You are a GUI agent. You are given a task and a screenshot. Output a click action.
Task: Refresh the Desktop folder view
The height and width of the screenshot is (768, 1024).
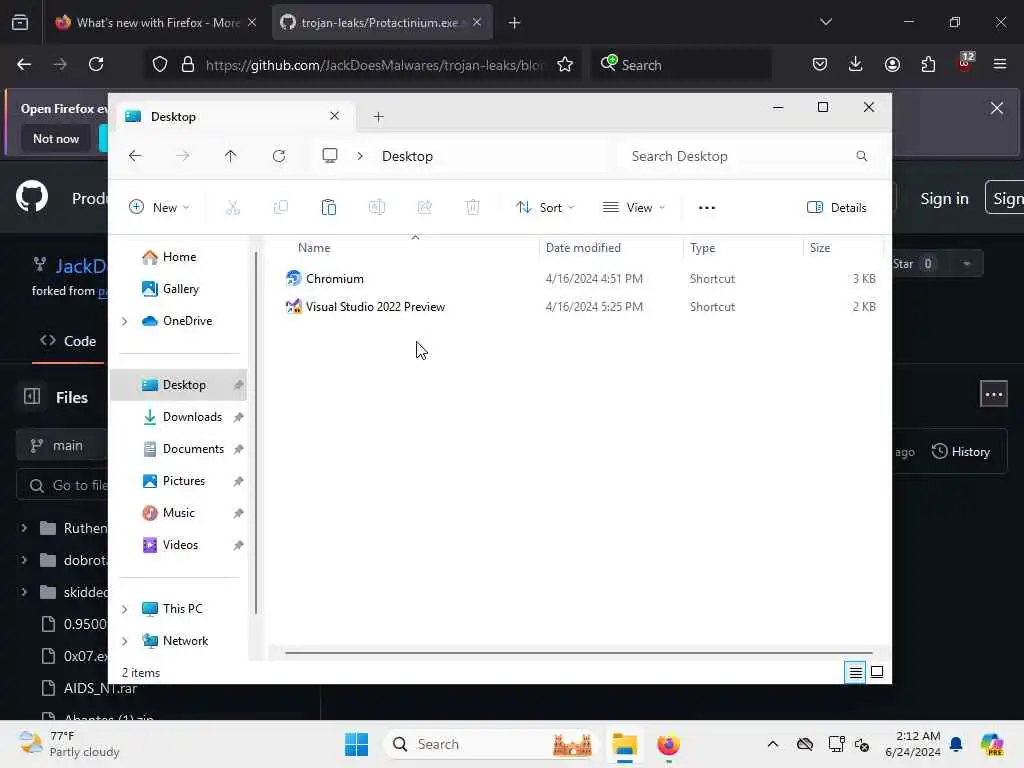pyautogui.click(x=279, y=156)
